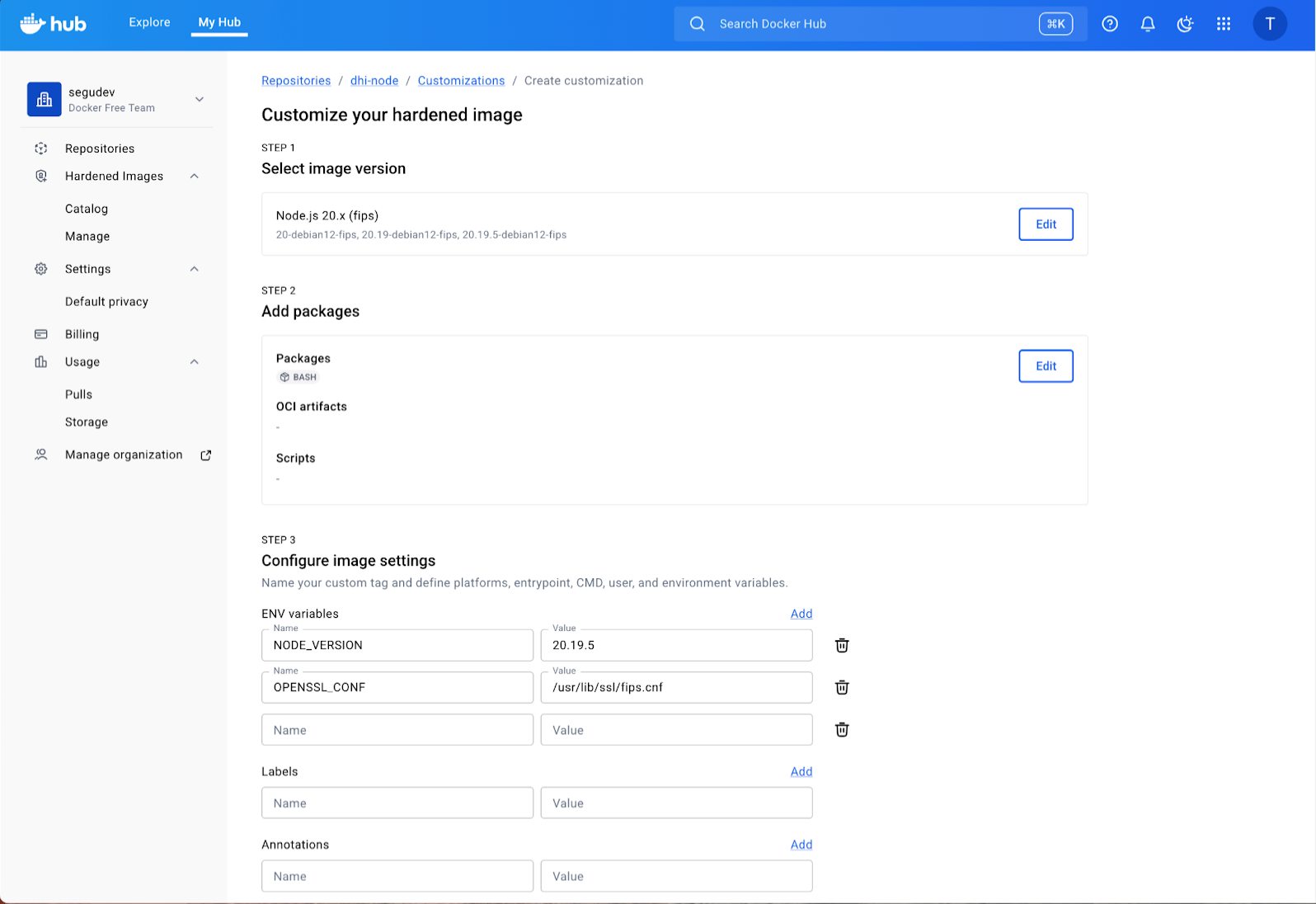Click Add link for Labels
Screen dimensions: 1316x904
coord(801,771)
